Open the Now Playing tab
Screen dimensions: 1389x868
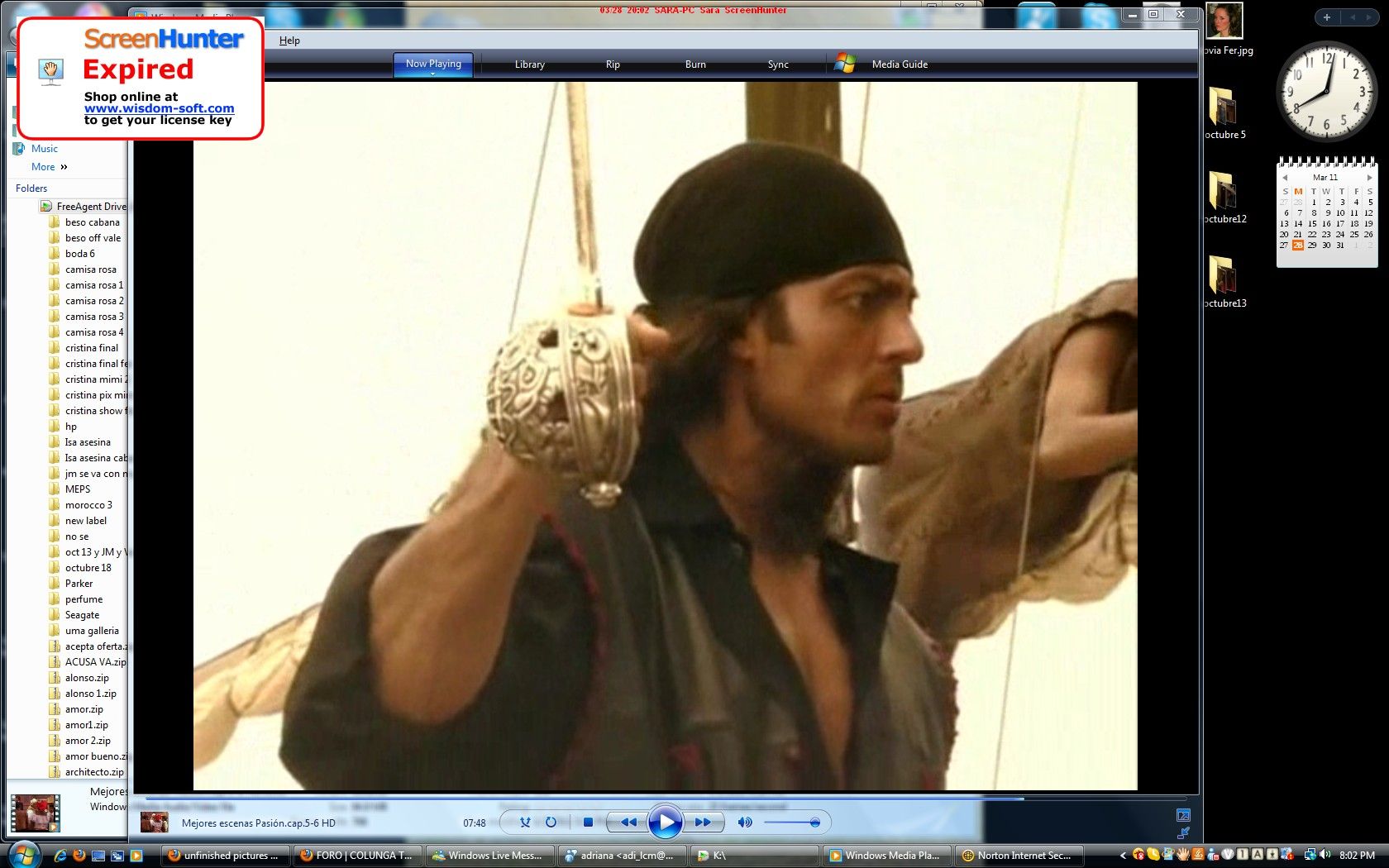pos(433,64)
